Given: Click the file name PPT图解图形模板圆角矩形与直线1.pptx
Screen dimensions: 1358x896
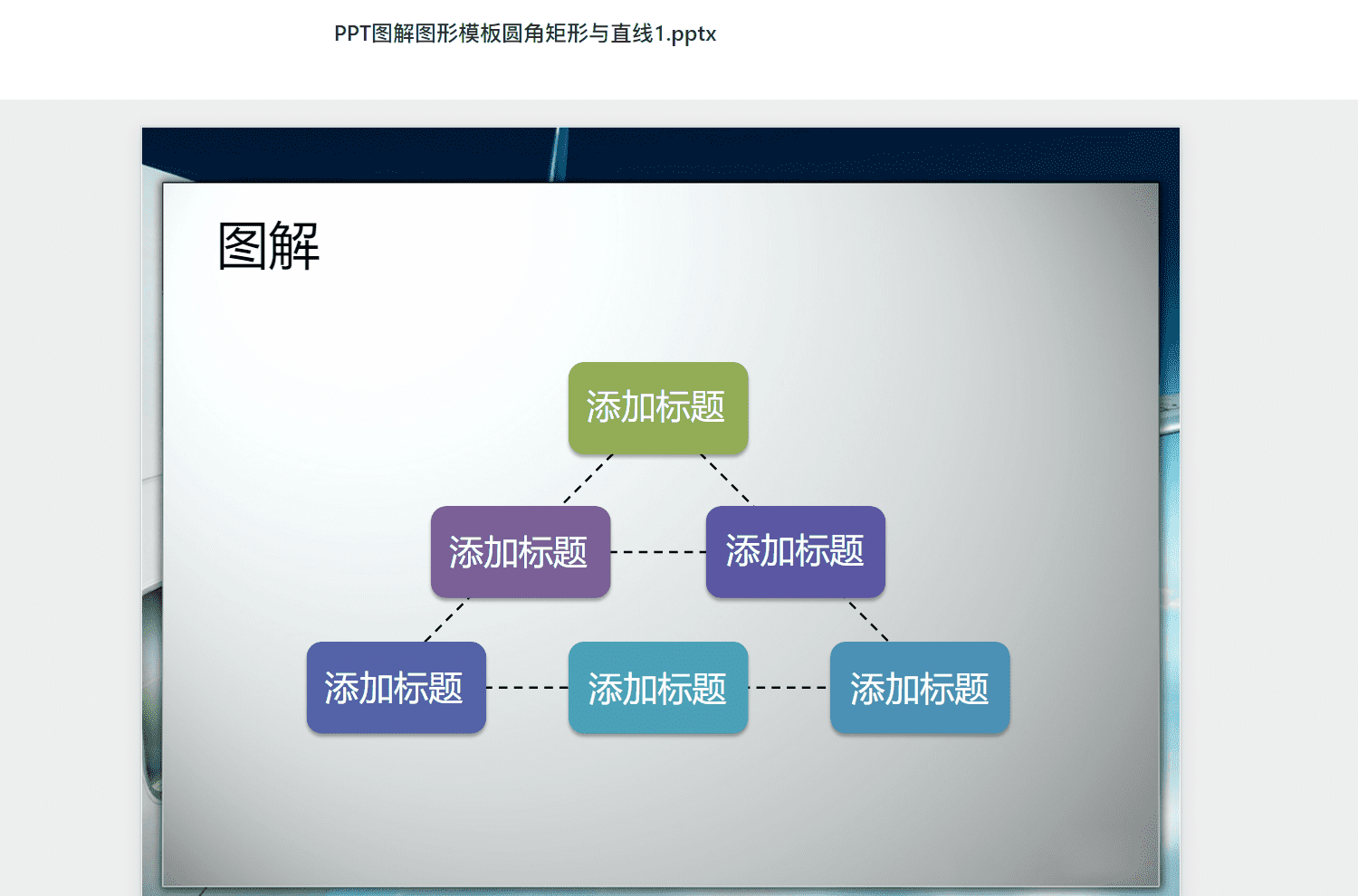Looking at the screenshot, I should 525,34.
